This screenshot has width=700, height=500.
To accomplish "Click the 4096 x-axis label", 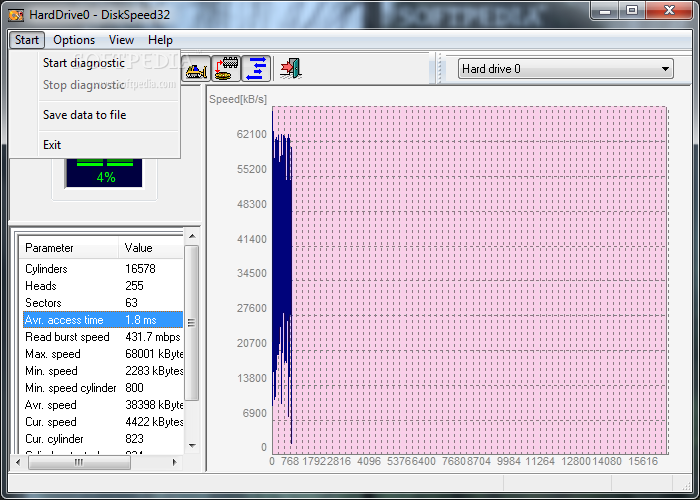I will pyautogui.click(x=369, y=461).
